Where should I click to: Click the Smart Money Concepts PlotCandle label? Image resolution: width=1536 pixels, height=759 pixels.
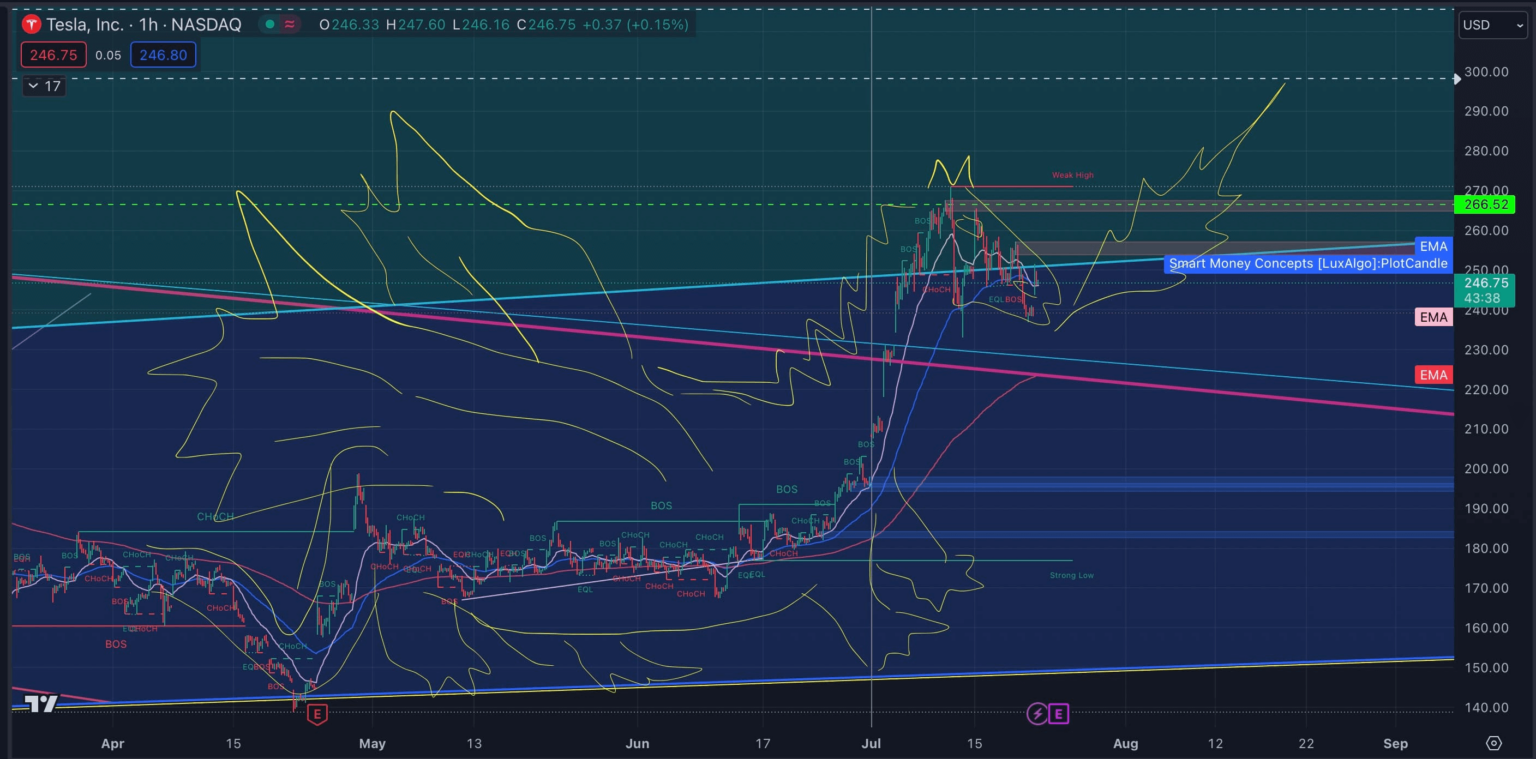coord(1307,264)
